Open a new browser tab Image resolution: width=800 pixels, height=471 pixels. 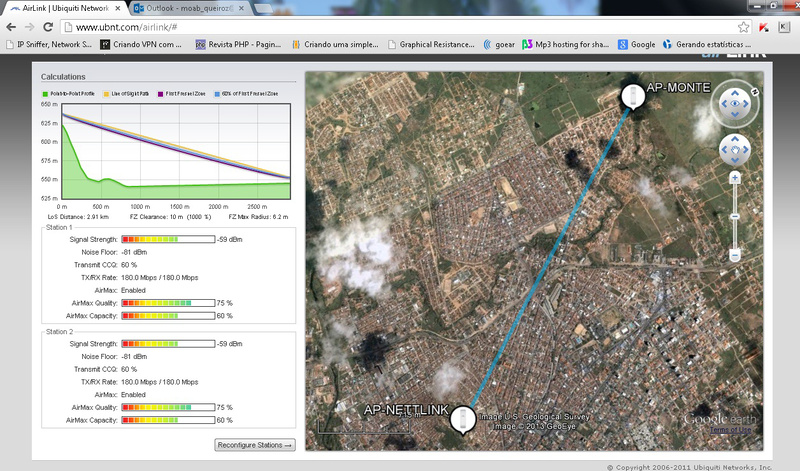click(x=263, y=8)
